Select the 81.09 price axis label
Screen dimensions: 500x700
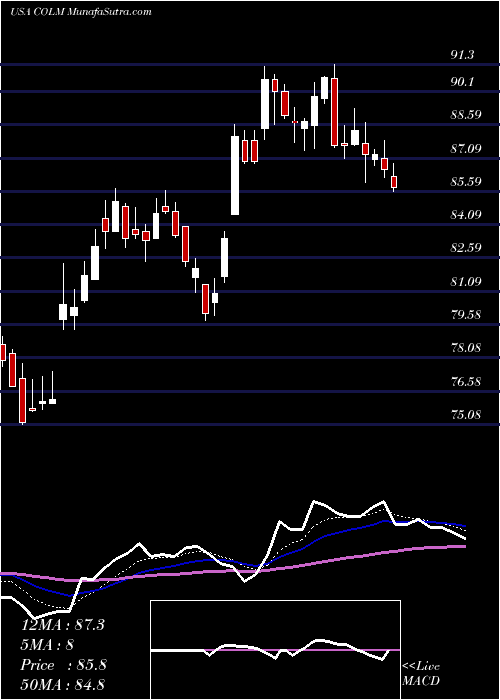(466, 281)
